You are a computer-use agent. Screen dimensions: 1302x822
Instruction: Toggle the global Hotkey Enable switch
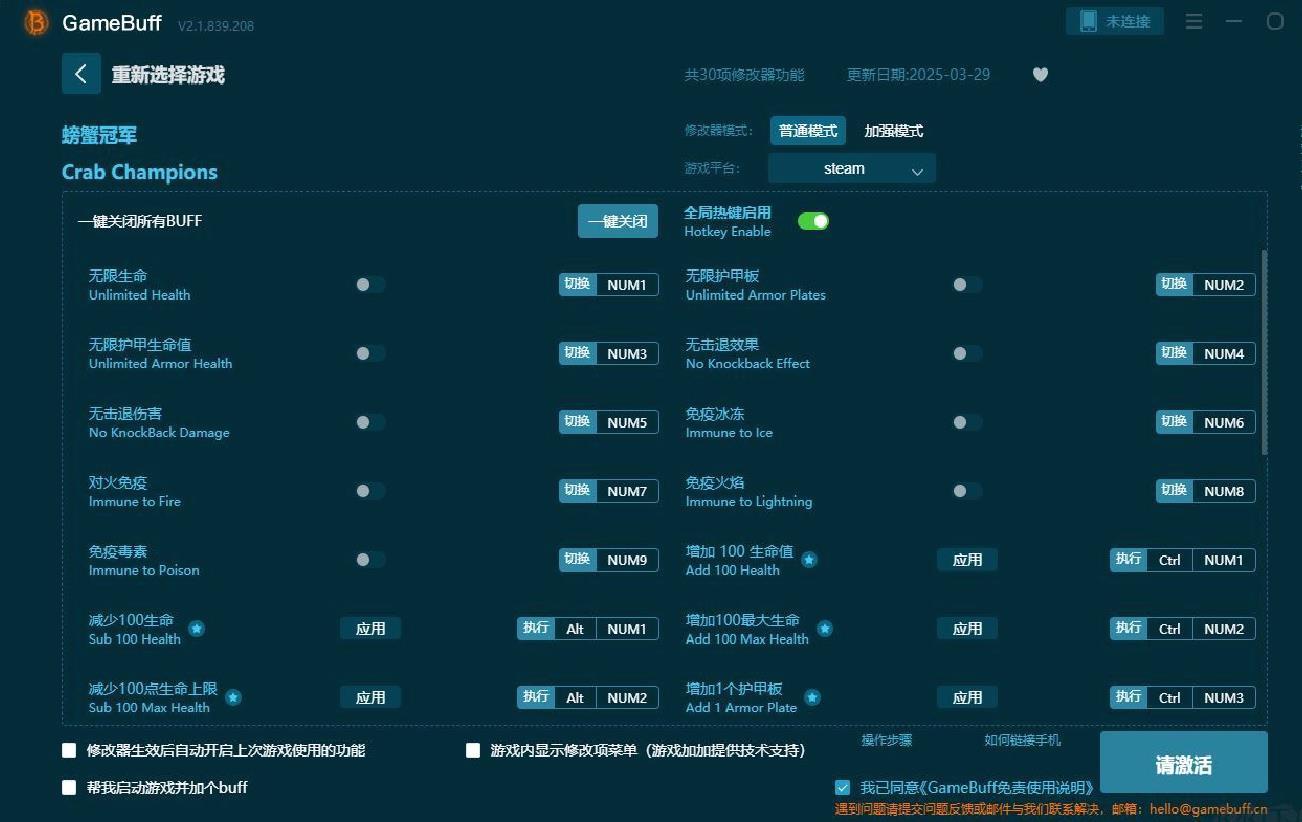[813, 221]
